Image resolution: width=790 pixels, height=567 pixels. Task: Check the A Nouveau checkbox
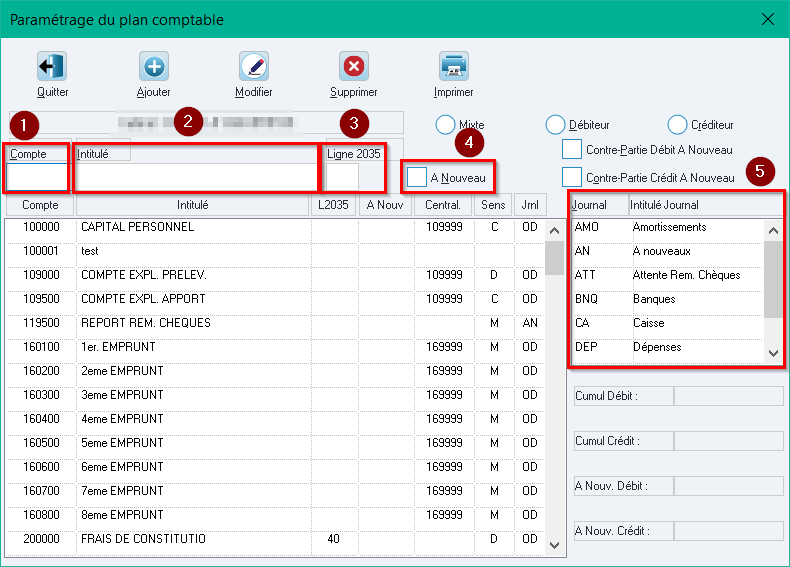[x=417, y=177]
